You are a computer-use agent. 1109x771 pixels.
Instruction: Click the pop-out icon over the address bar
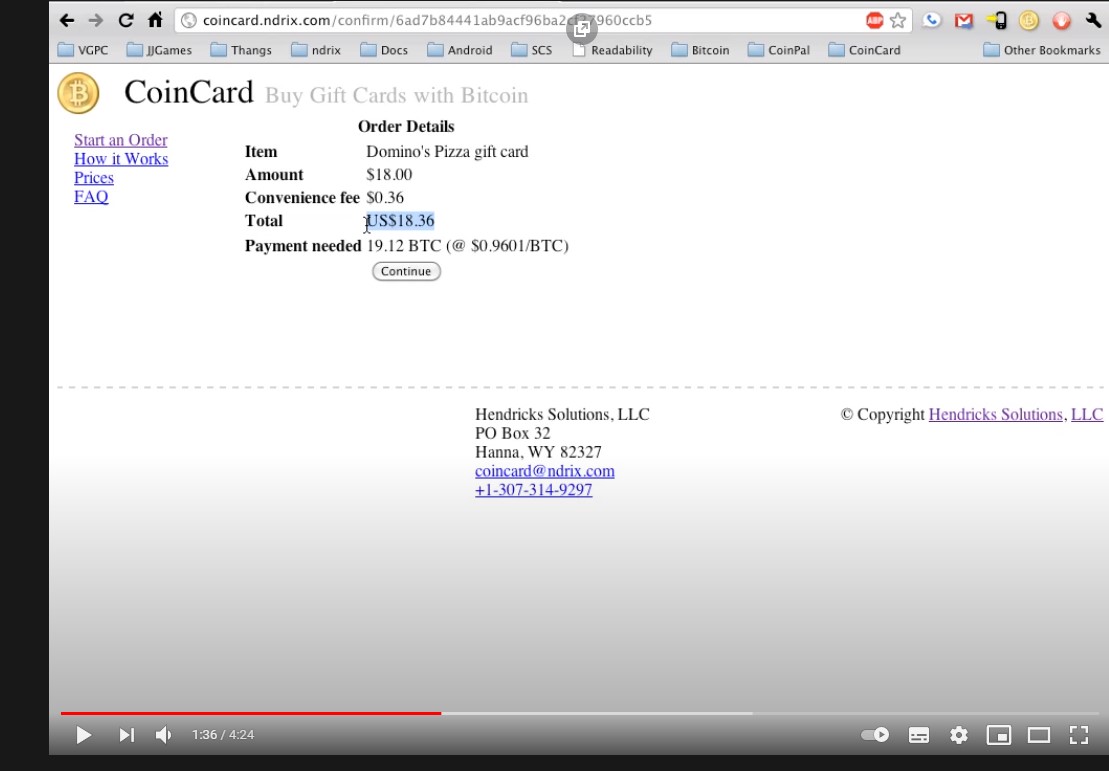pos(581,28)
